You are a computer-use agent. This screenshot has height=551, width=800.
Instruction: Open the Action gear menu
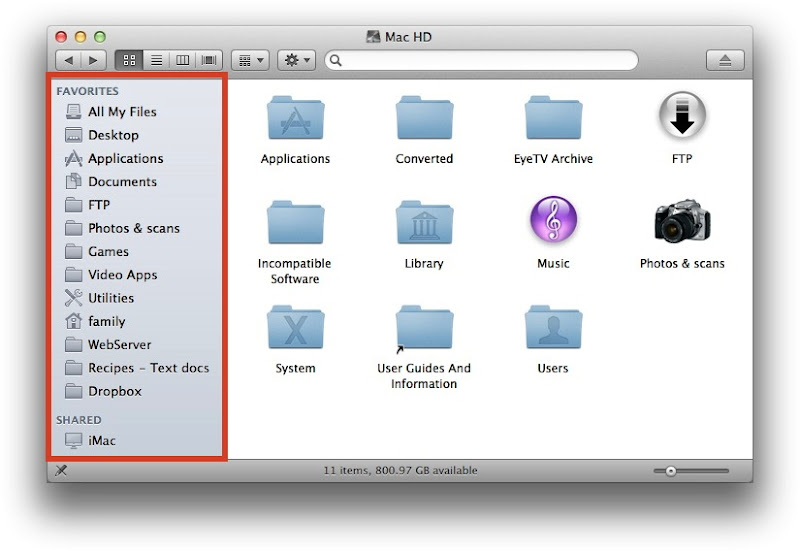point(296,60)
